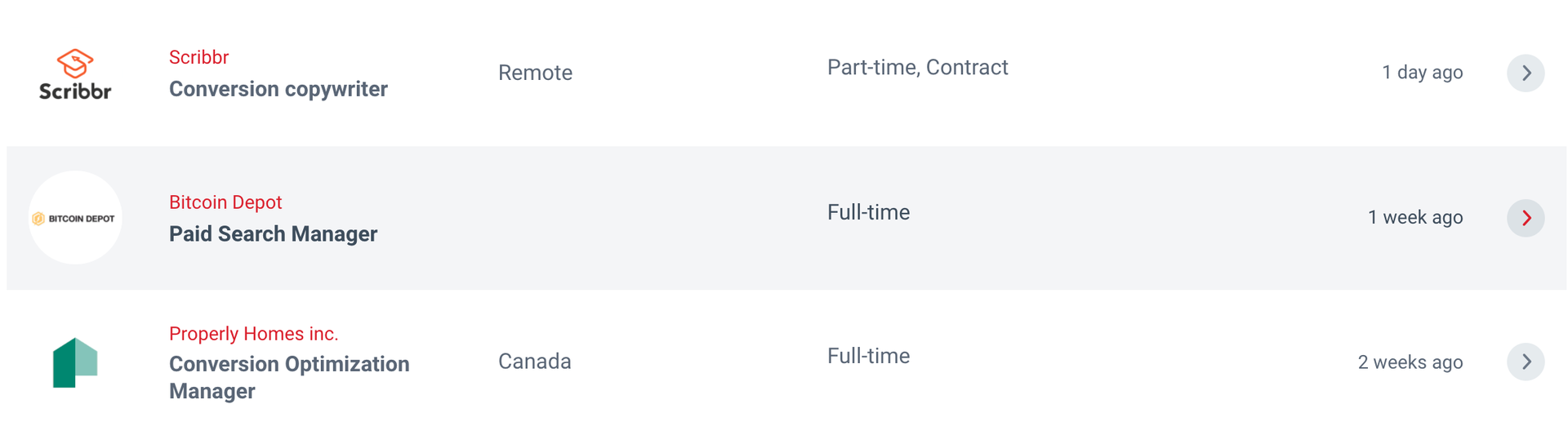The width and height of the screenshot is (1568, 435).
Task: Click the Canada location text
Action: pos(534,362)
